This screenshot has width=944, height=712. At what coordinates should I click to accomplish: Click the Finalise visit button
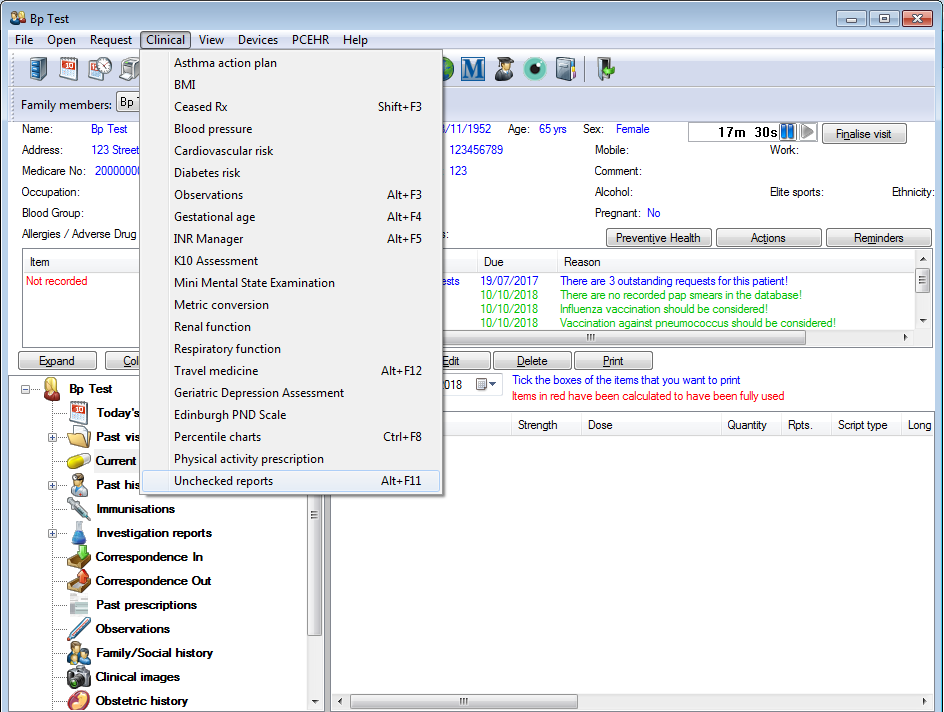(x=864, y=133)
